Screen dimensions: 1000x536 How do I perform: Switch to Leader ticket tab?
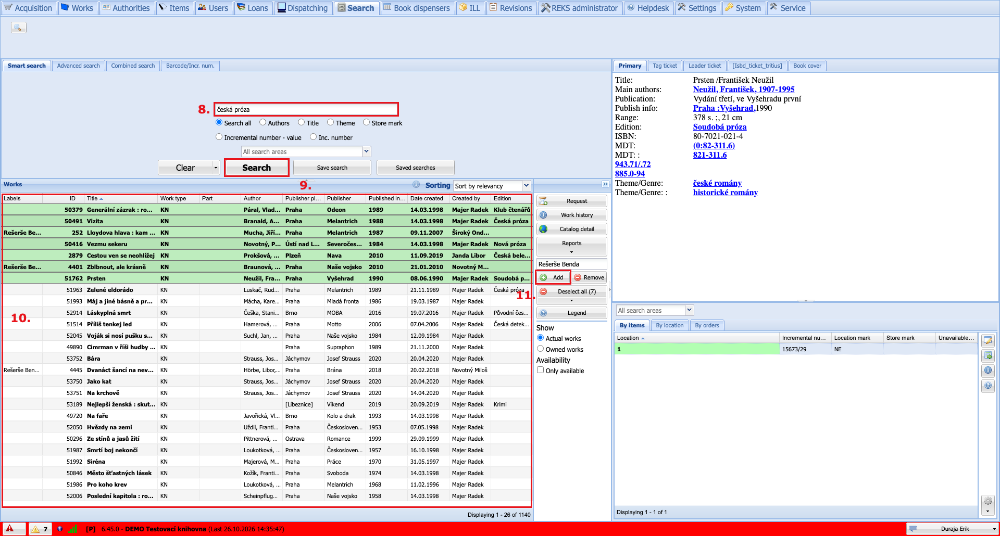[705, 66]
